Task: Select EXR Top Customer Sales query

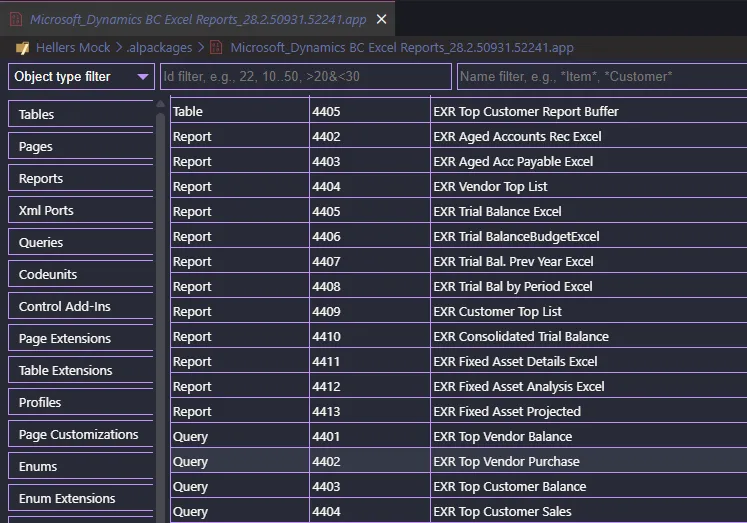Action: click(x=459, y=512)
